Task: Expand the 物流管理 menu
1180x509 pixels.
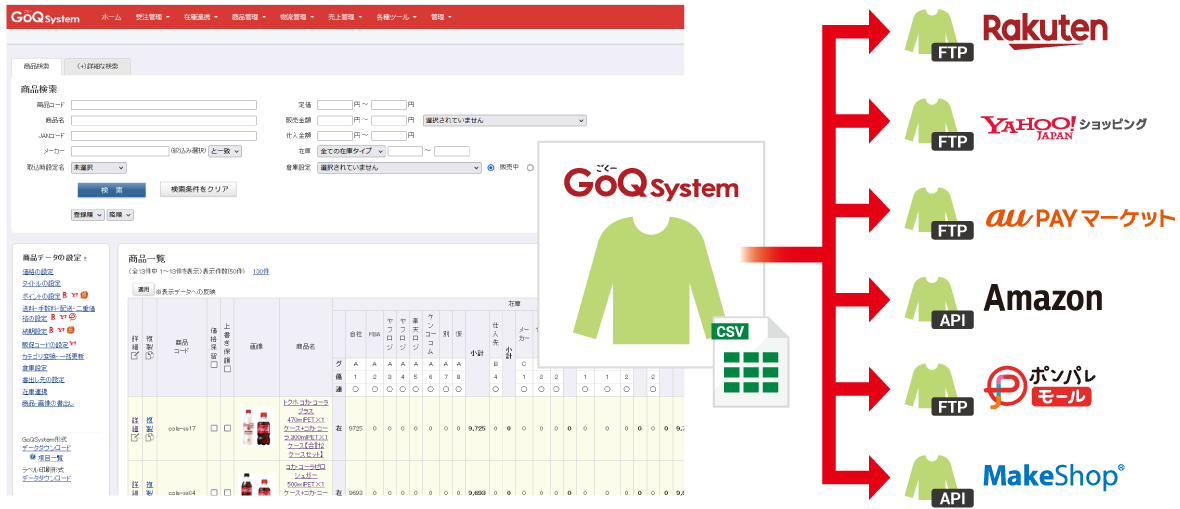Action: tap(297, 17)
